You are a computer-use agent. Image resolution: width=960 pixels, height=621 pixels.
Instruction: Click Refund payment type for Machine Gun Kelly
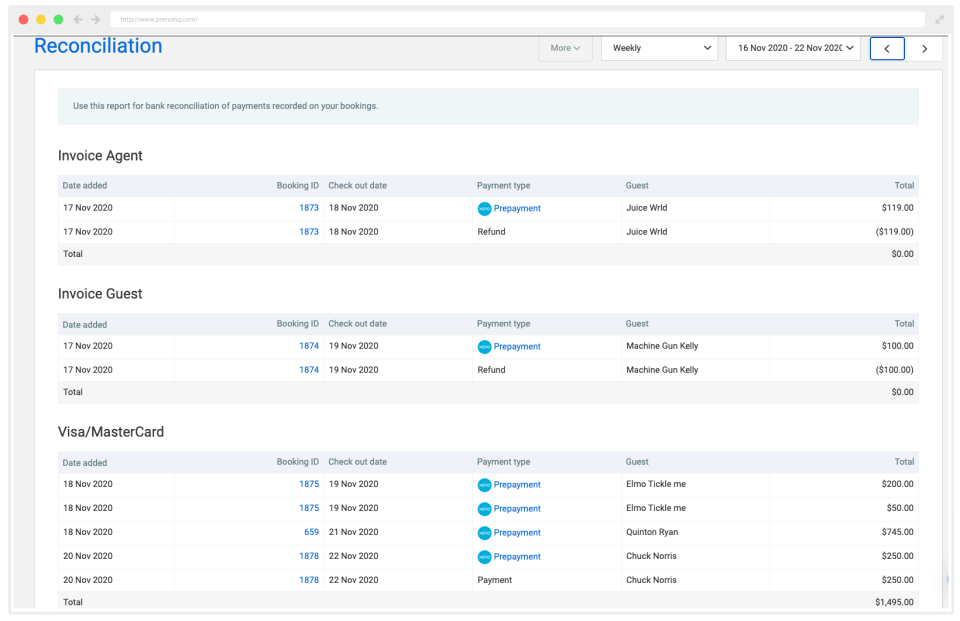[x=492, y=370]
